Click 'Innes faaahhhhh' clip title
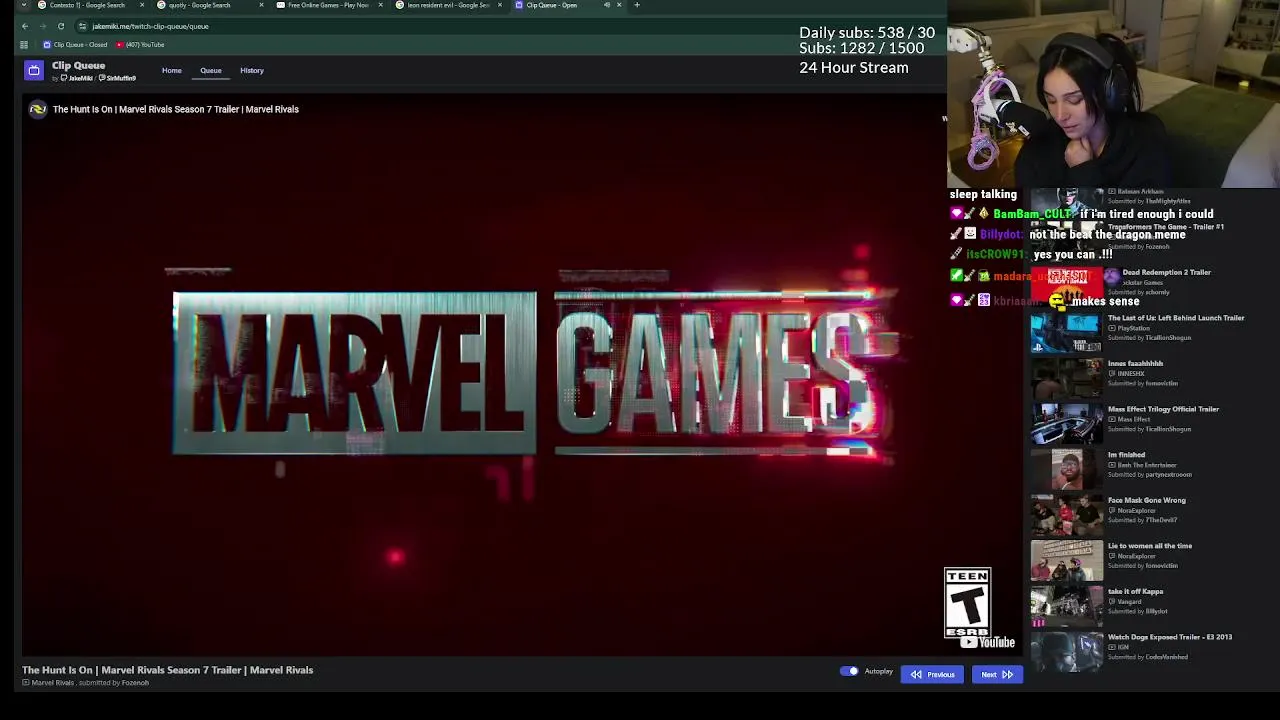 [1135, 364]
